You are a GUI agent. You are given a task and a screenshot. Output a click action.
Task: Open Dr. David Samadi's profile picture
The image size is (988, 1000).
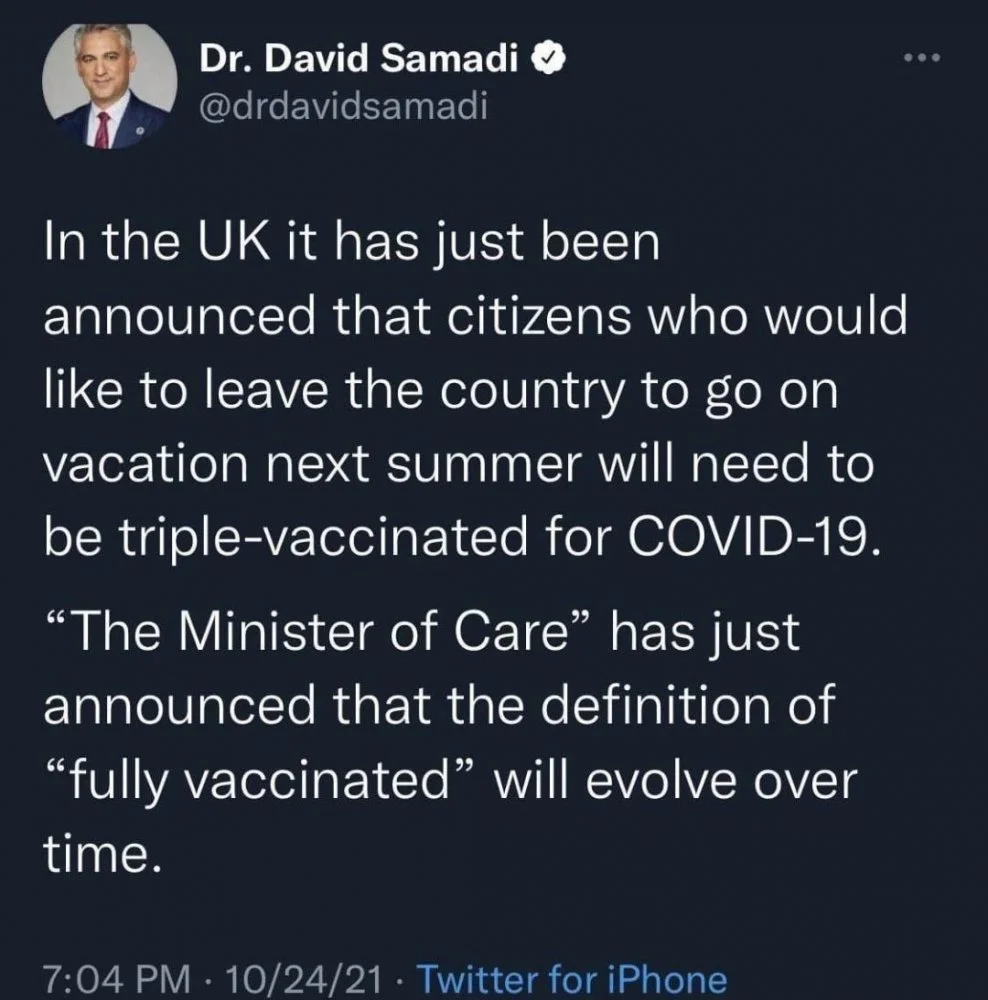point(111,87)
